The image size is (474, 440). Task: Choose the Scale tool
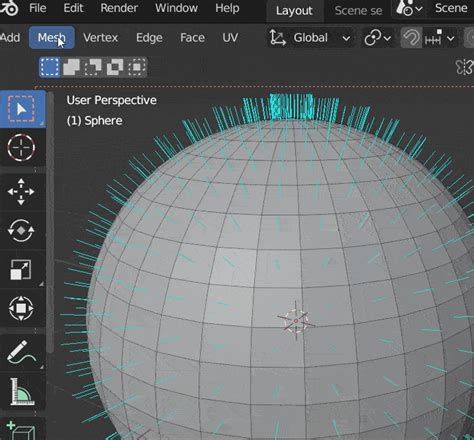(x=22, y=269)
